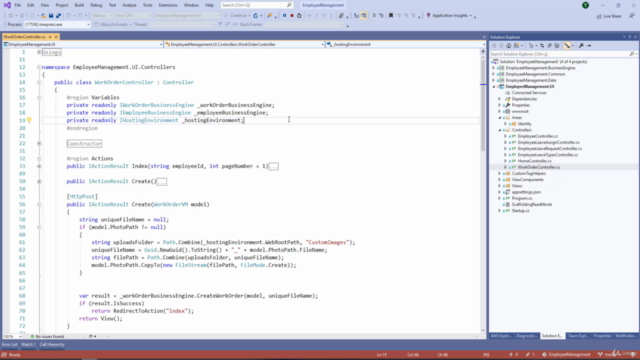Select EmployeeController.cs in Solution Explorer

coord(538,136)
